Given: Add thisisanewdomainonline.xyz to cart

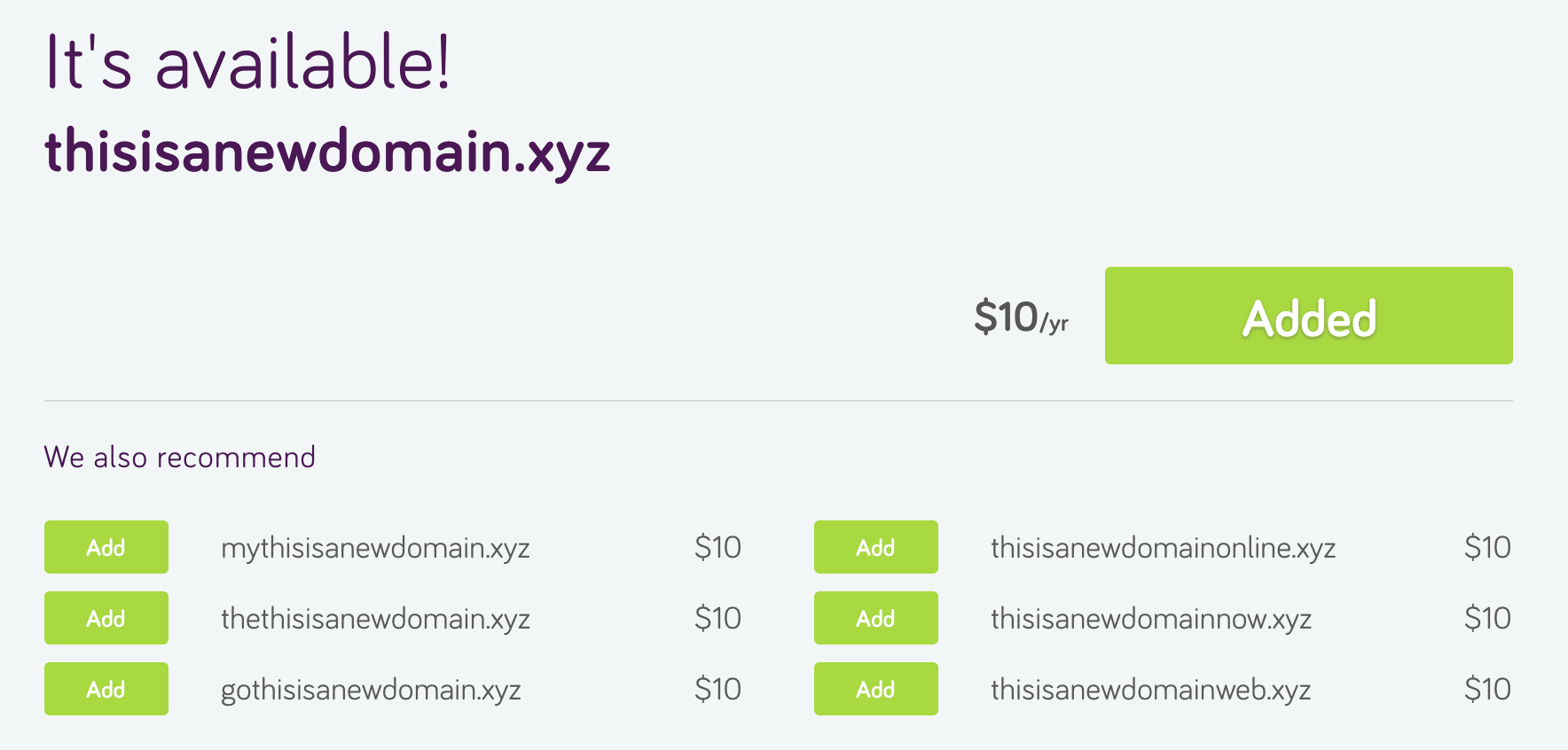Looking at the screenshot, I should (875, 547).
